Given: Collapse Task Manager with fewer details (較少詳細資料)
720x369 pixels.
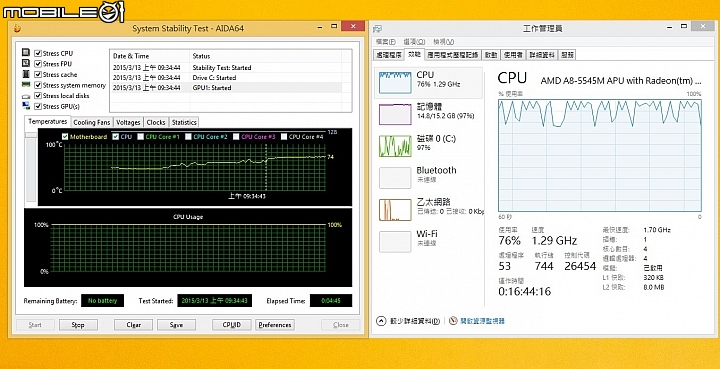Looking at the screenshot, I should tap(408, 321).
